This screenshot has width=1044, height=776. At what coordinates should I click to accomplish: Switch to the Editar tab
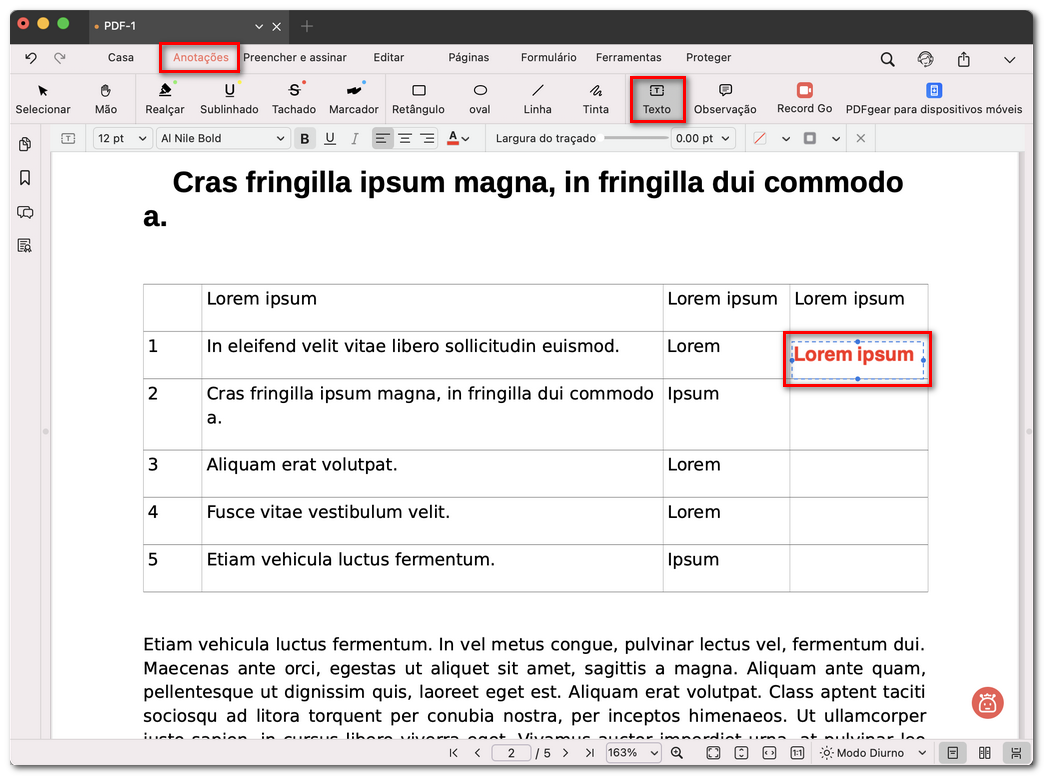389,58
